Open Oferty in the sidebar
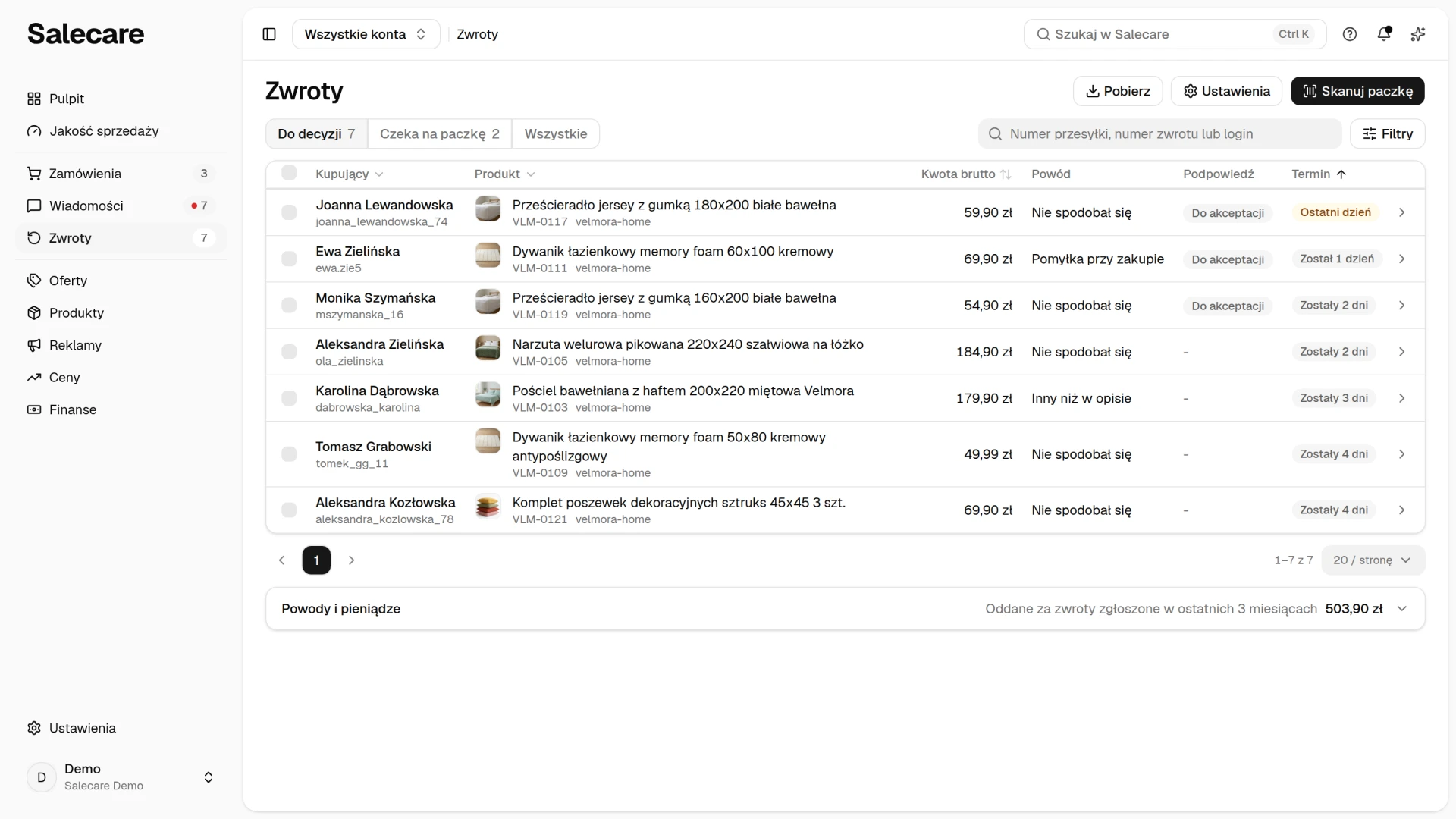Viewport: 1456px width, 819px height. coord(121,281)
